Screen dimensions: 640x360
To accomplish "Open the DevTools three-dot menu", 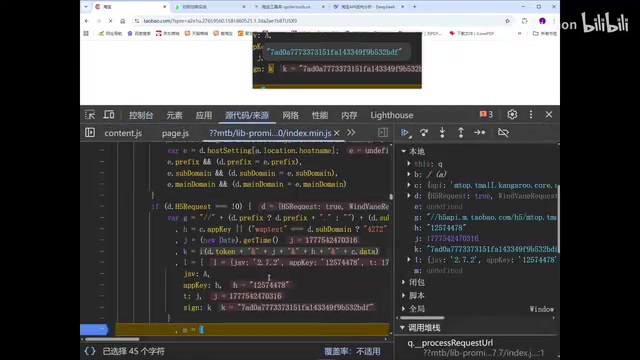I will pos(531,115).
